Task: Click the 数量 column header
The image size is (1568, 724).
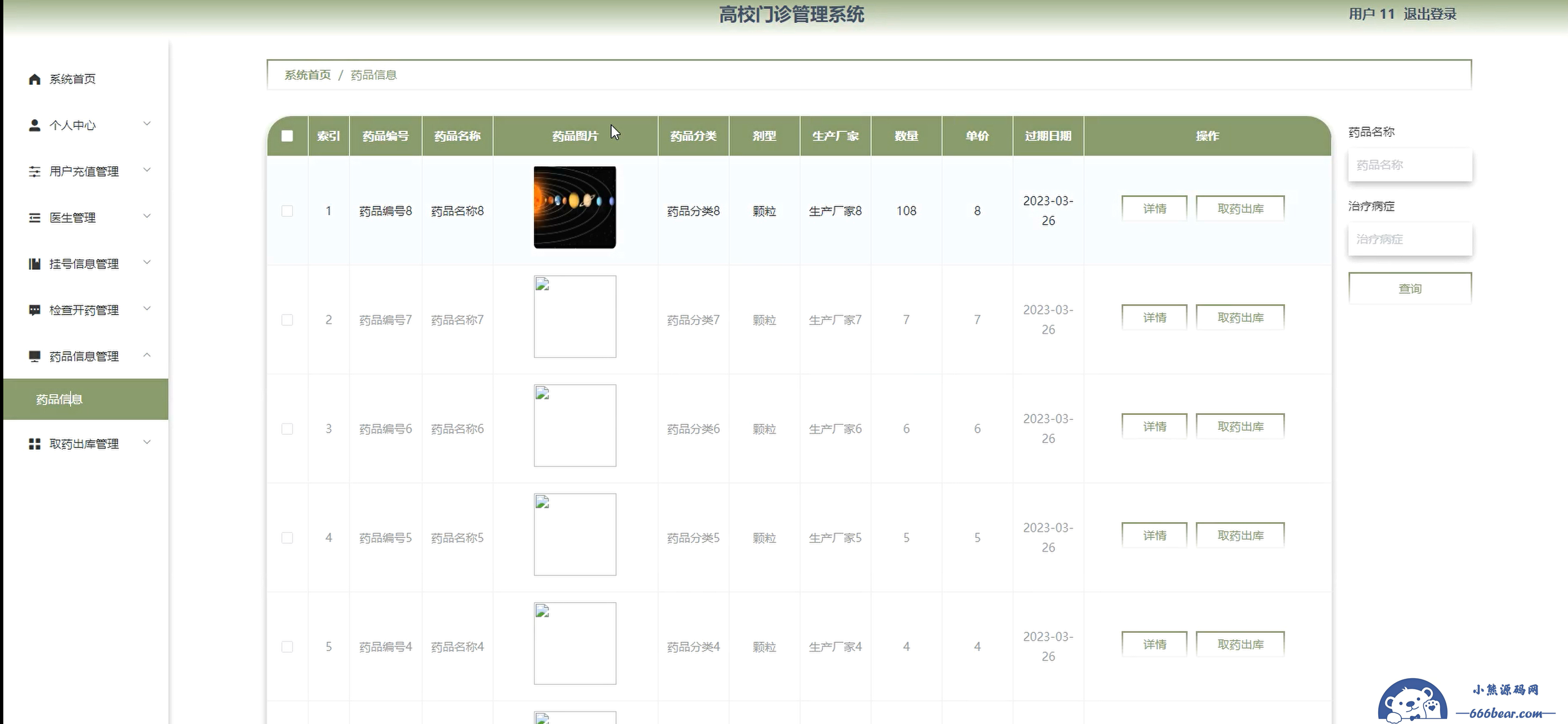Action: click(x=906, y=136)
